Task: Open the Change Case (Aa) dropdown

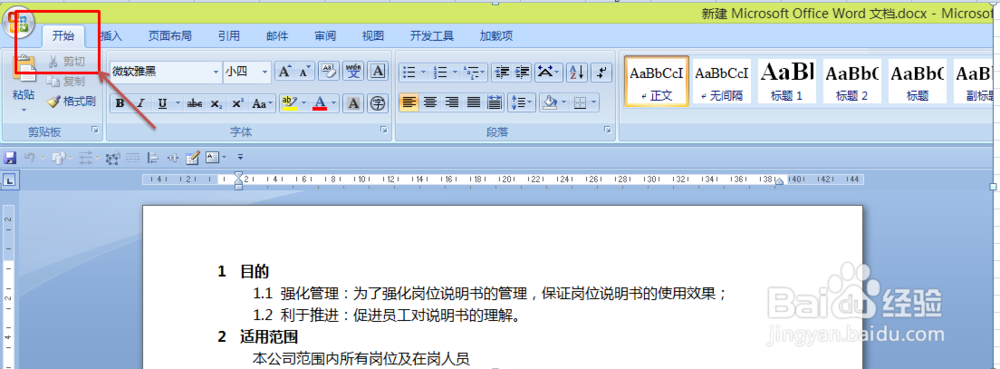Action: click(x=262, y=103)
